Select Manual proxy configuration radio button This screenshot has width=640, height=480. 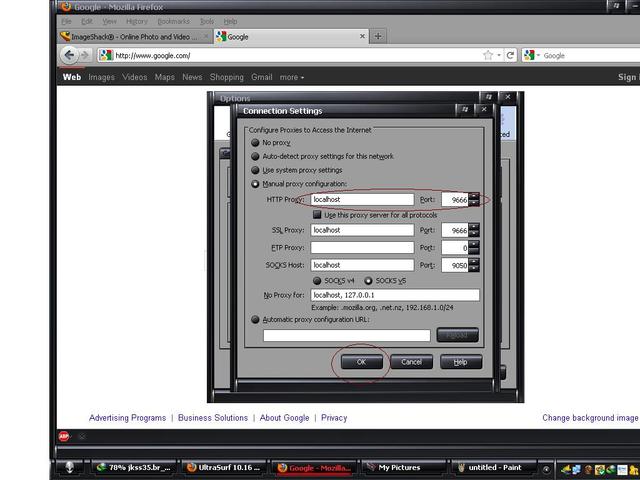coord(255,184)
